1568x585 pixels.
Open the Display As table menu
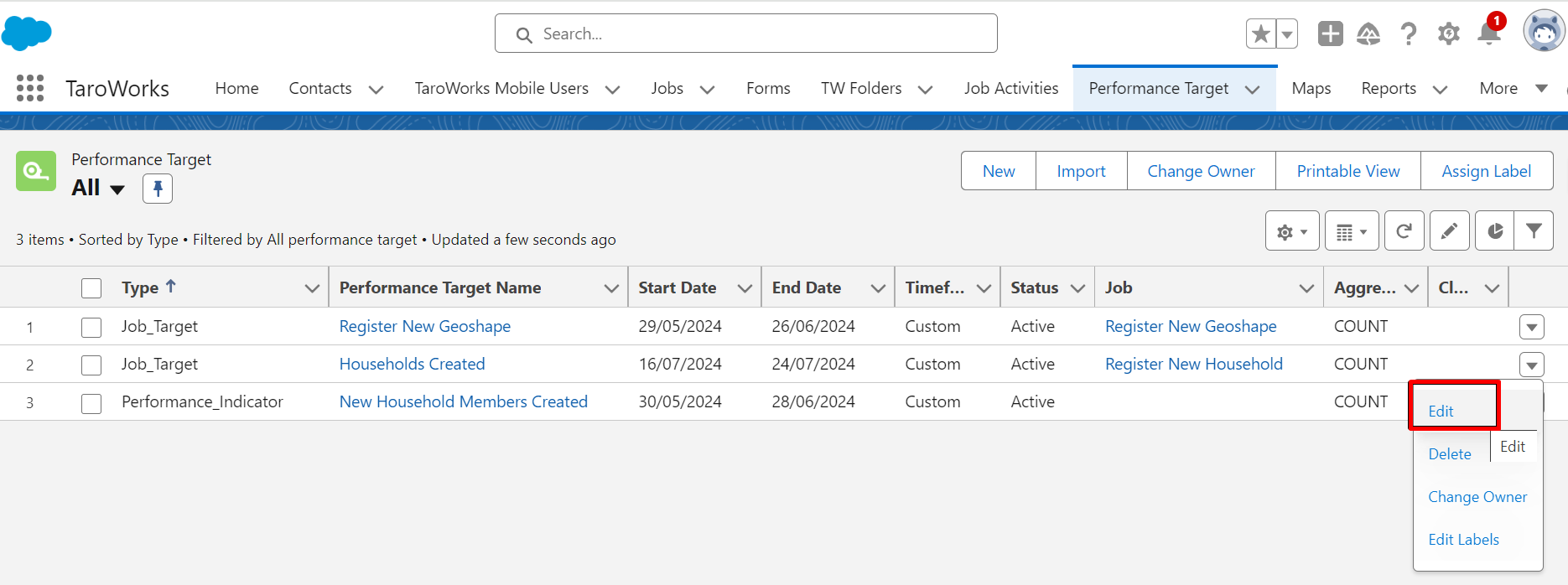[x=1352, y=231]
